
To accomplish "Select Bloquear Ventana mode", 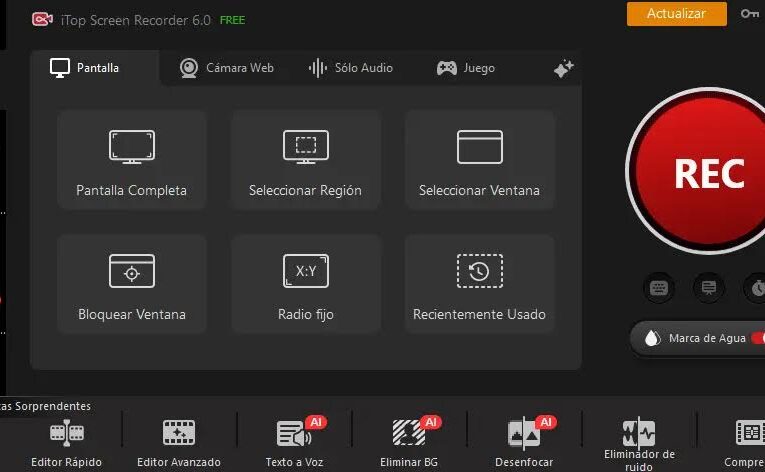I will pyautogui.click(x=132, y=284).
